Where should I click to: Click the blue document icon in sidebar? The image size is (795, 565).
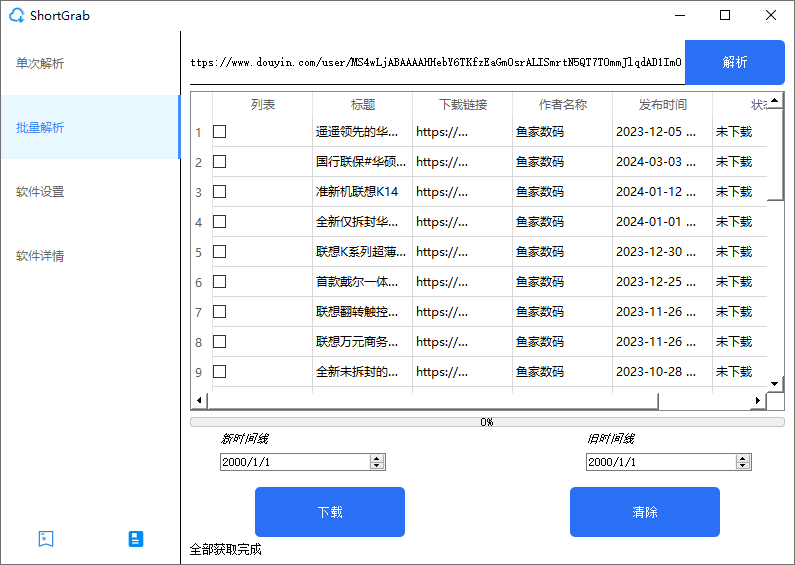[136, 538]
